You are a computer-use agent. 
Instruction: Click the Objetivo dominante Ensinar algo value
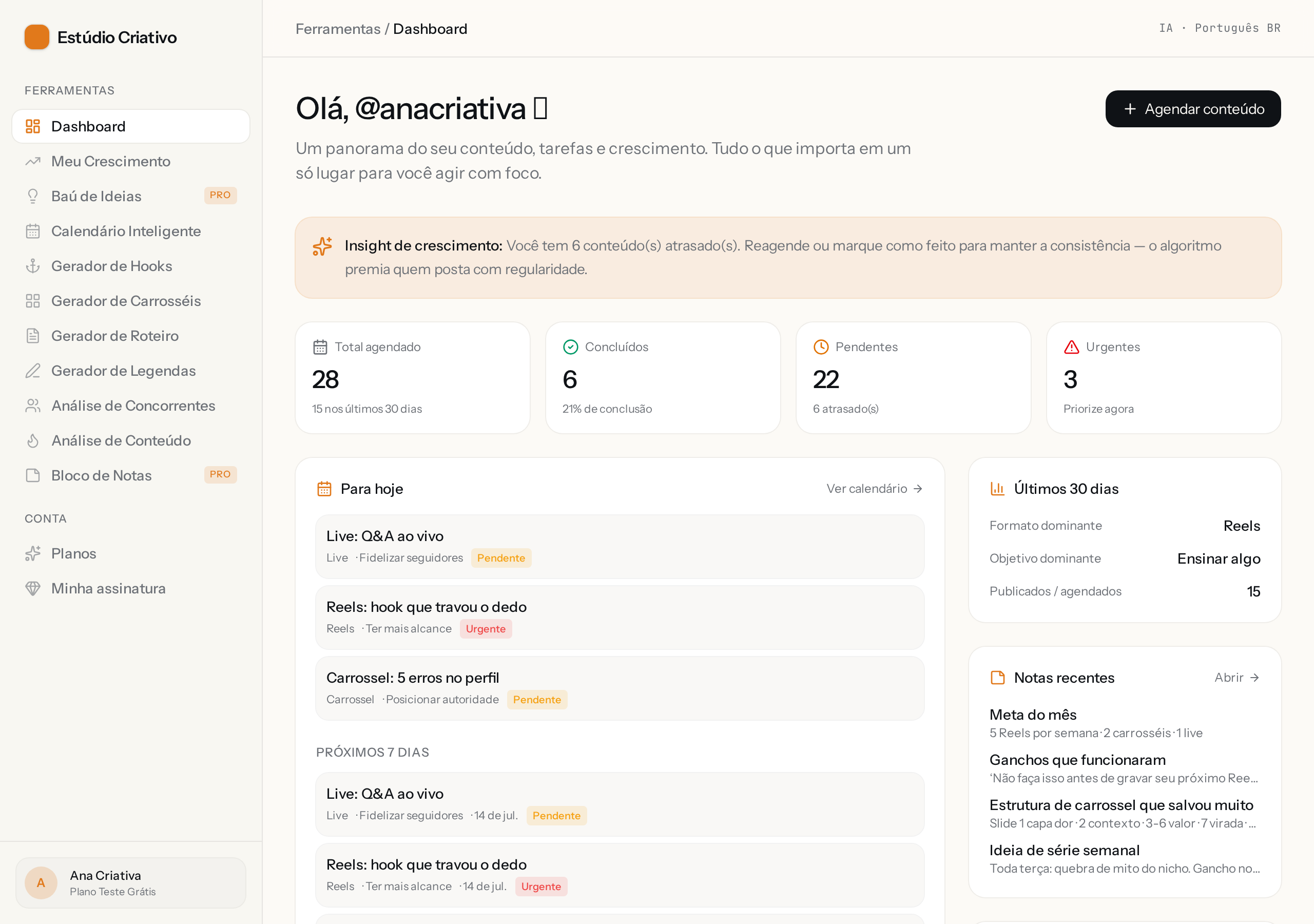click(1219, 559)
